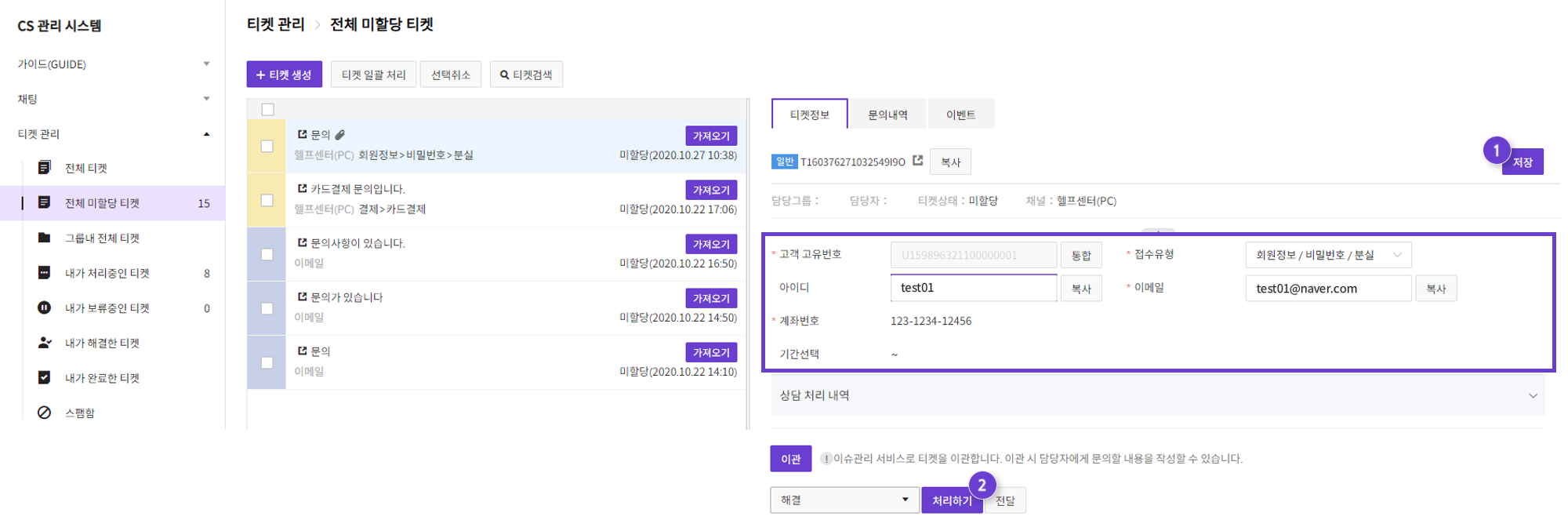Viewport: 1568px width, 520px height.
Task: Click the 티켓 생성 button
Action: pos(284,75)
